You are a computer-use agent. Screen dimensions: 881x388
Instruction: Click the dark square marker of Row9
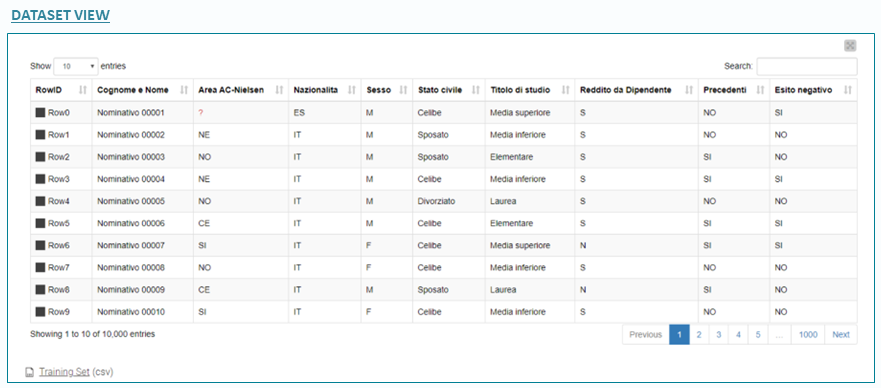point(40,312)
